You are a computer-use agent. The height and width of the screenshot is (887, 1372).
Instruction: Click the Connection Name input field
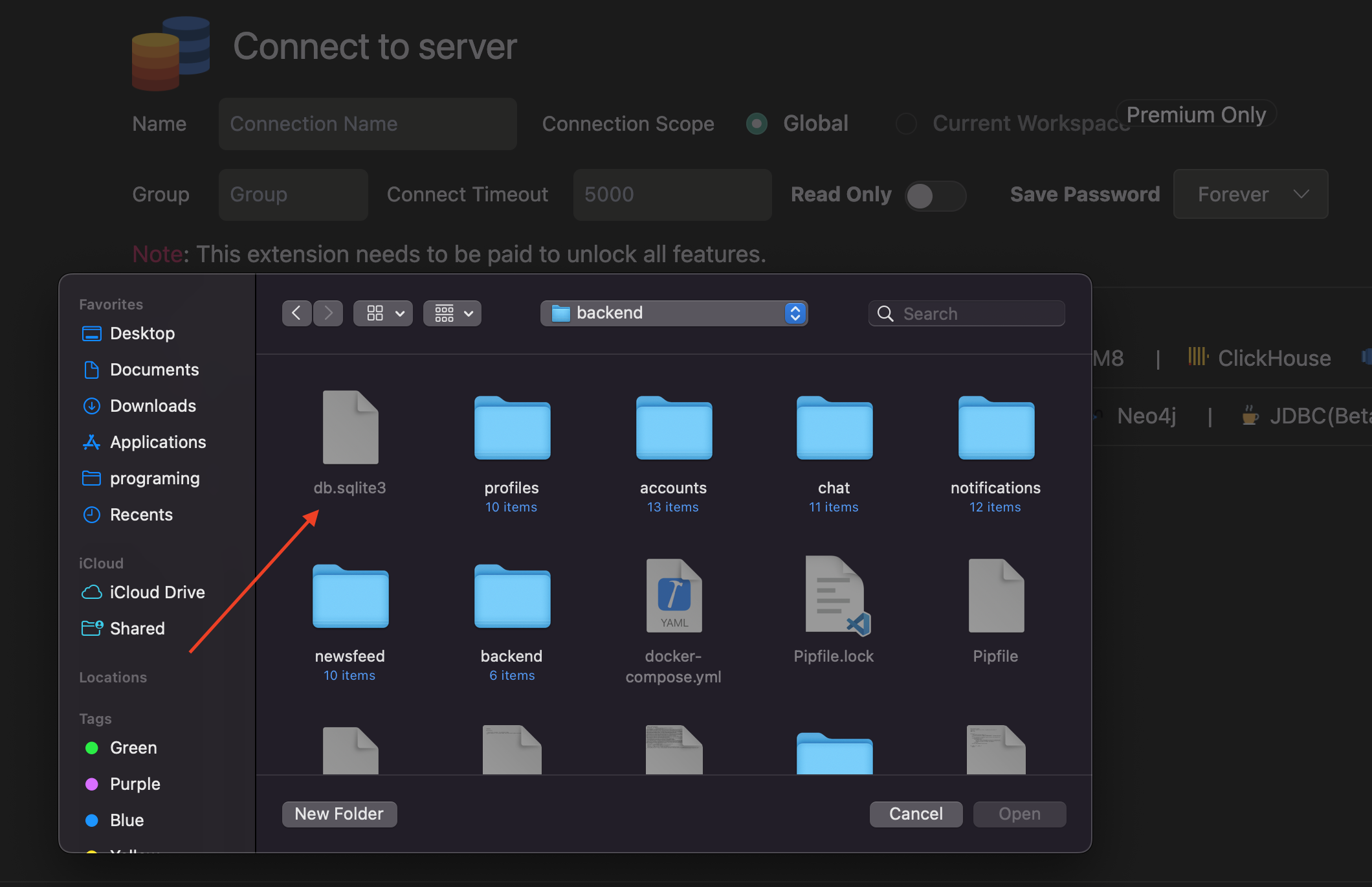point(366,124)
